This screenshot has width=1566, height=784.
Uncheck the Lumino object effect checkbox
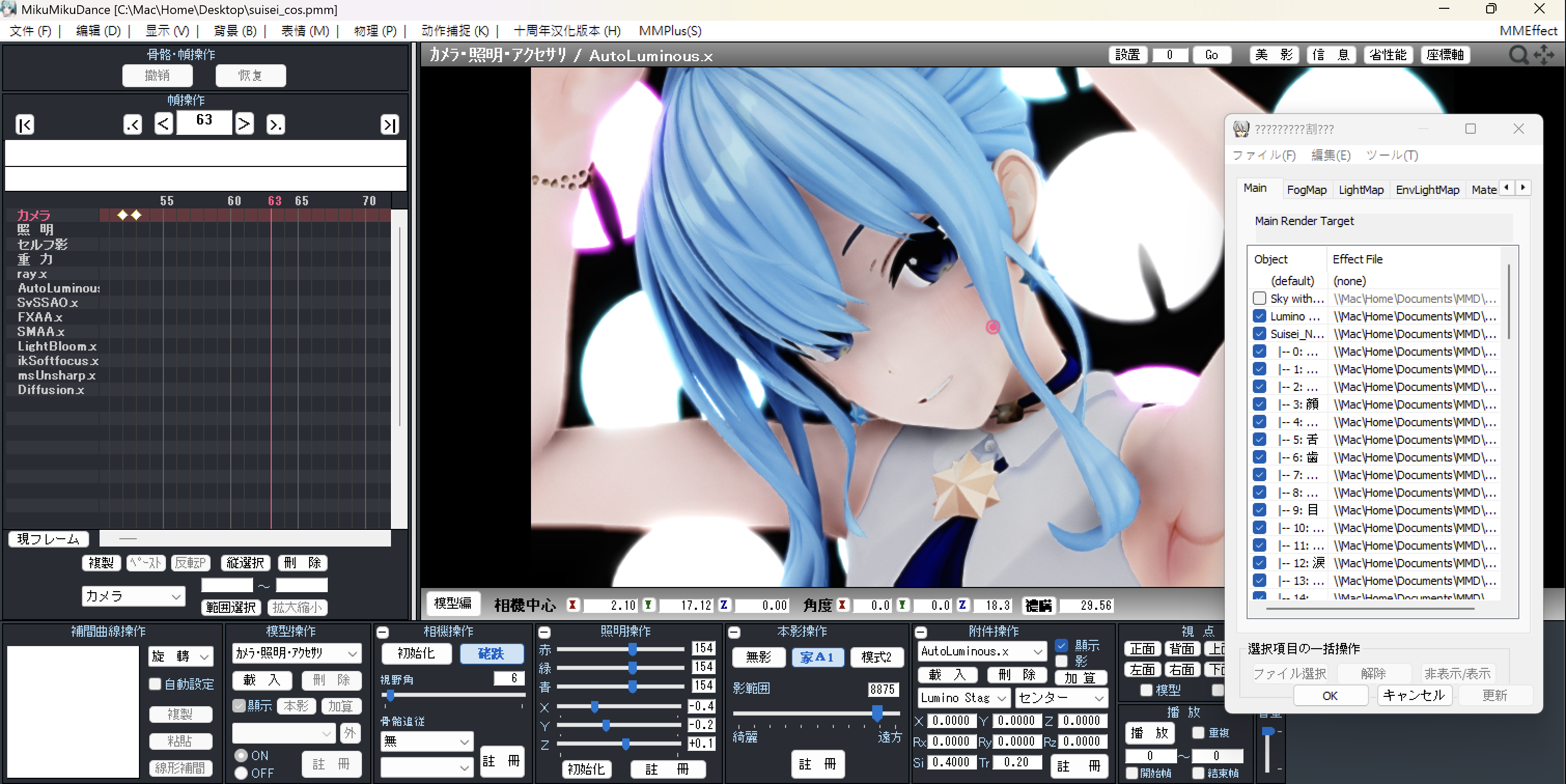pyautogui.click(x=1259, y=316)
